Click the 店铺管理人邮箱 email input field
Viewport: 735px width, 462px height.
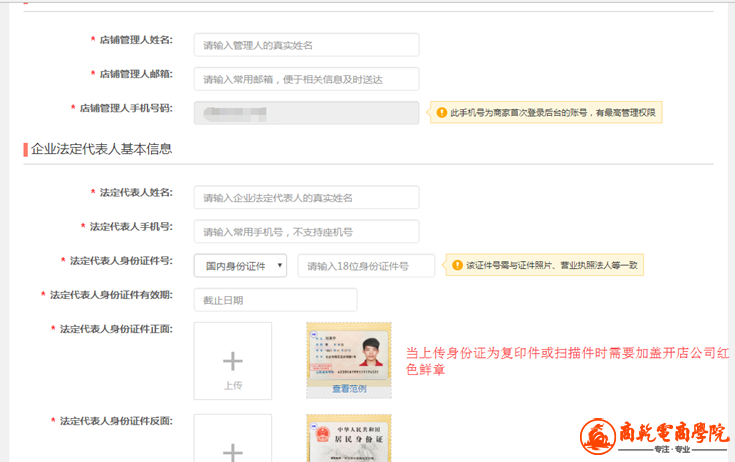(x=306, y=79)
